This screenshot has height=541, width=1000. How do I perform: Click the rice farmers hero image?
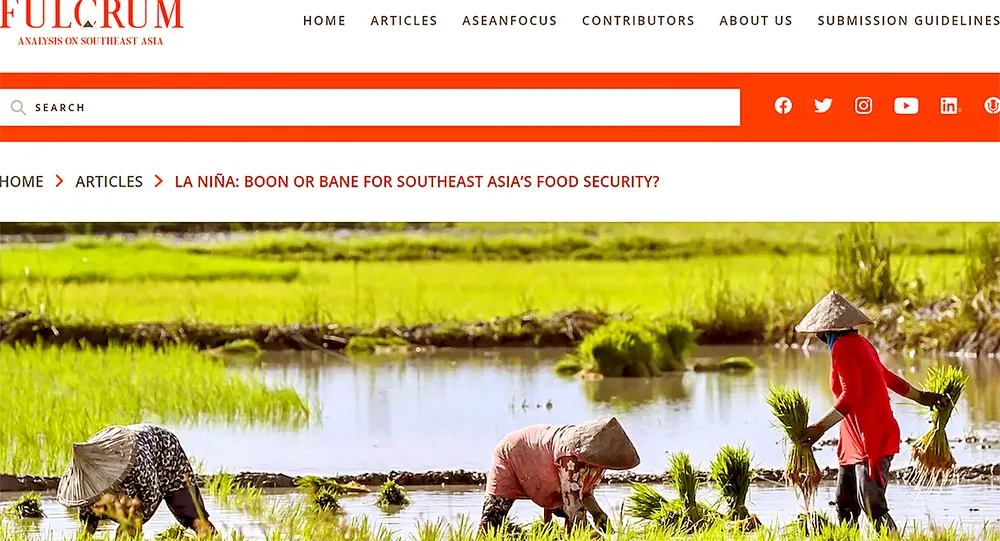click(500, 382)
